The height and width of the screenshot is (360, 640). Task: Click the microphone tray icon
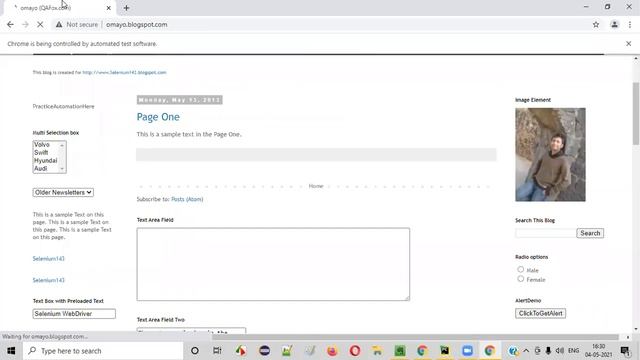(x=548, y=351)
